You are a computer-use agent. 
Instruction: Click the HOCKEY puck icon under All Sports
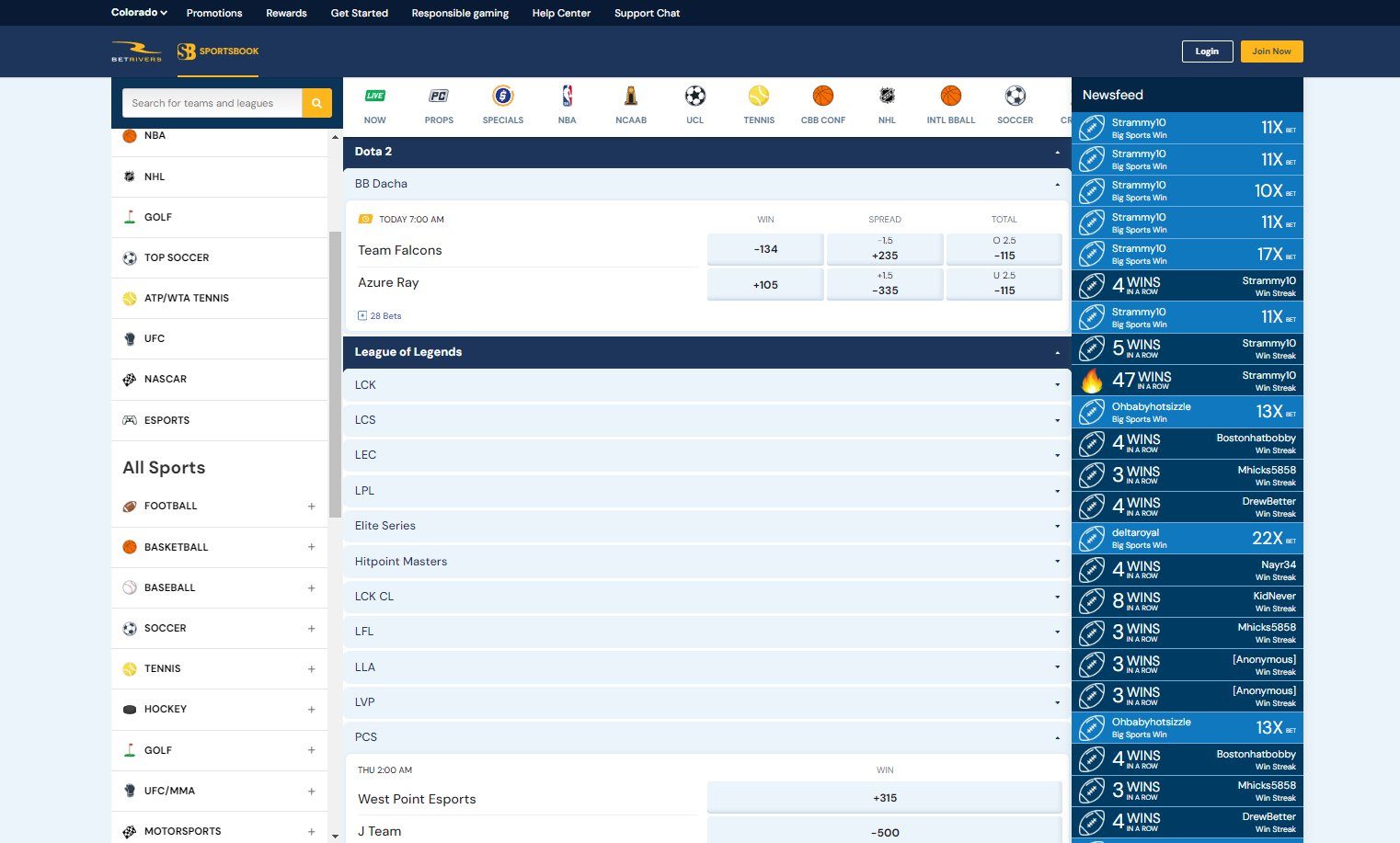(130, 710)
